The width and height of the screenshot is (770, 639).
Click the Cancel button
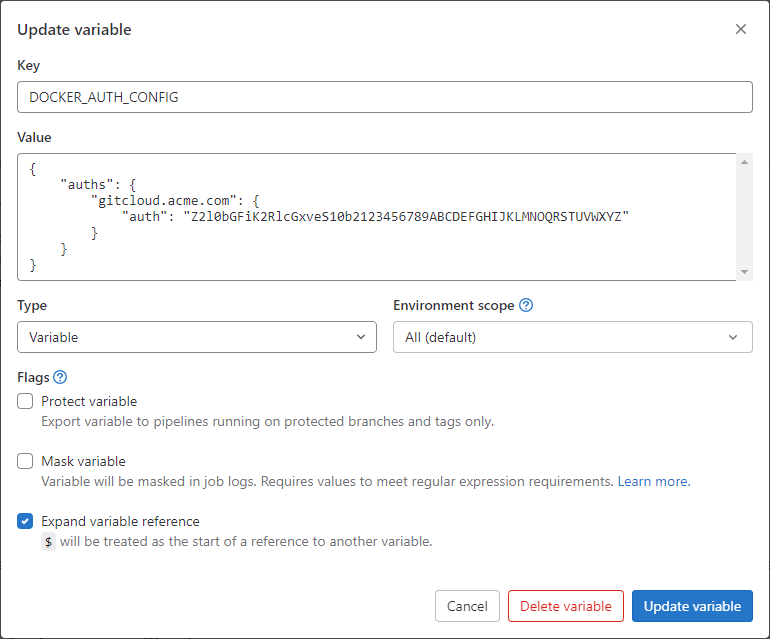pyautogui.click(x=467, y=606)
